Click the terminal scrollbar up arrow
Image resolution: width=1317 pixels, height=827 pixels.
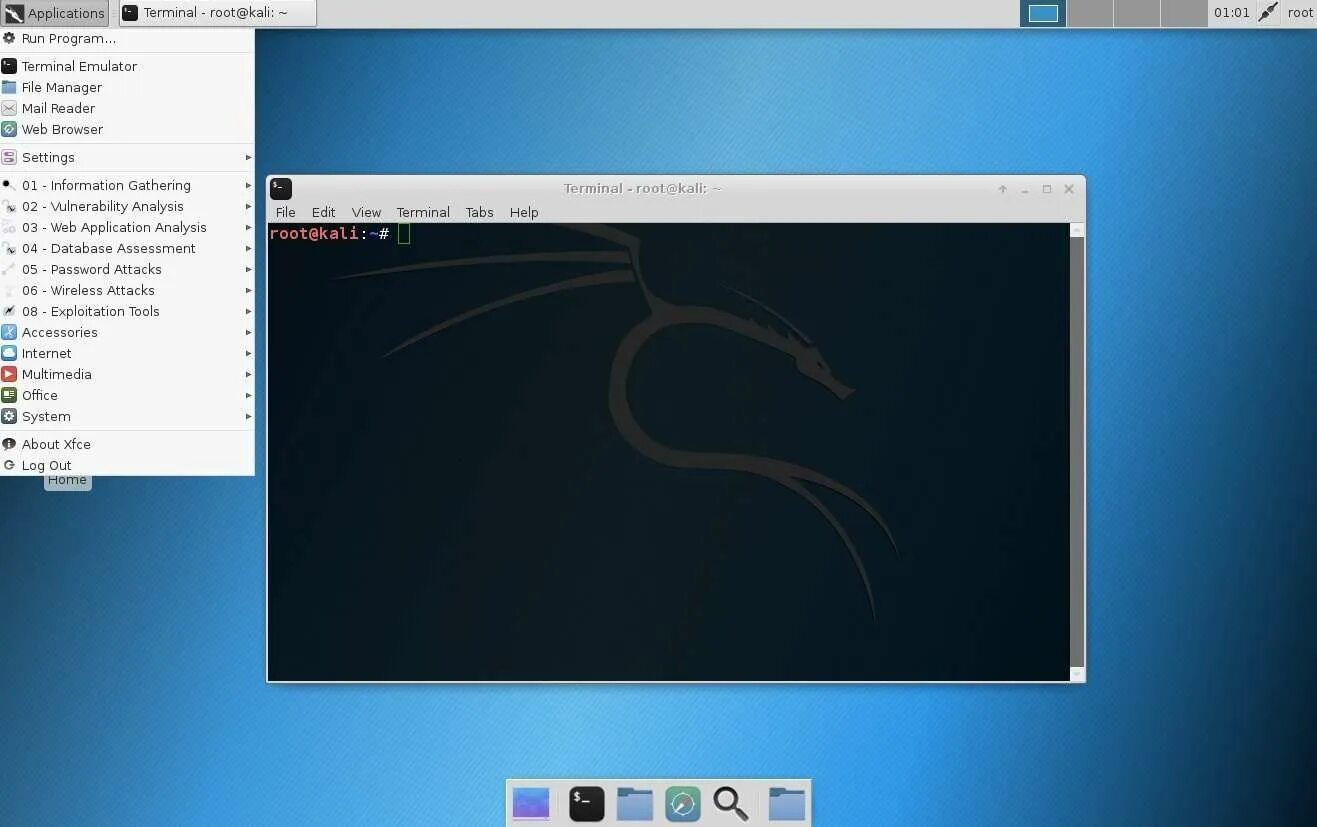pos(1077,230)
